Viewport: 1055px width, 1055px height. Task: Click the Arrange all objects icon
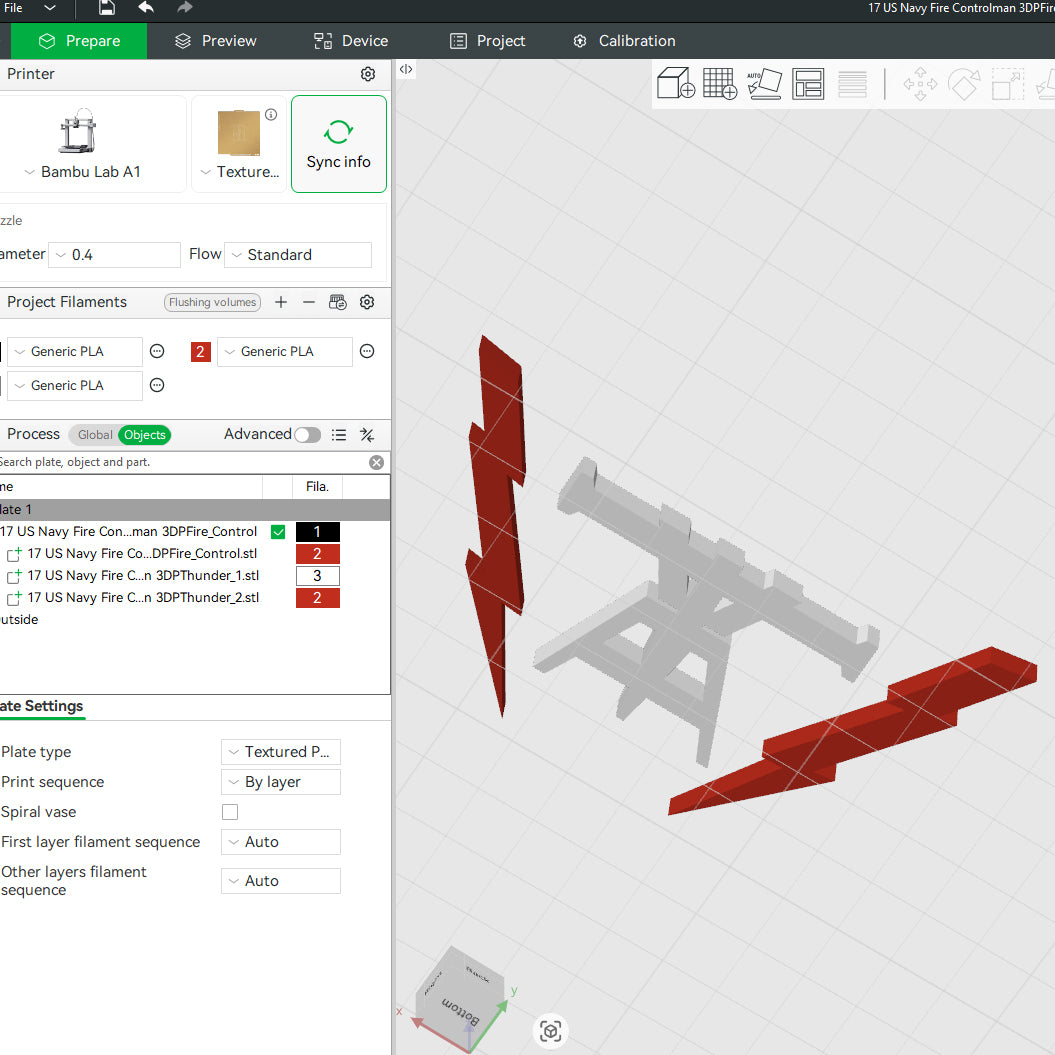pos(808,84)
